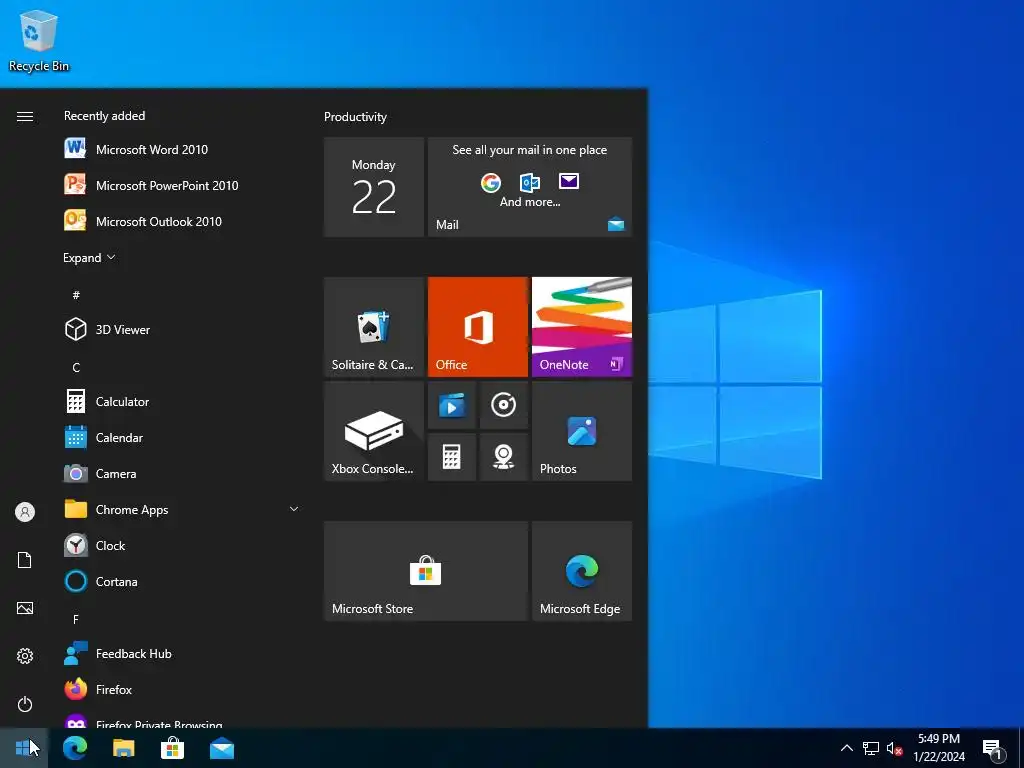Image resolution: width=1024 pixels, height=768 pixels.
Task: Open Xbox Console Companion tile
Action: [x=374, y=431]
